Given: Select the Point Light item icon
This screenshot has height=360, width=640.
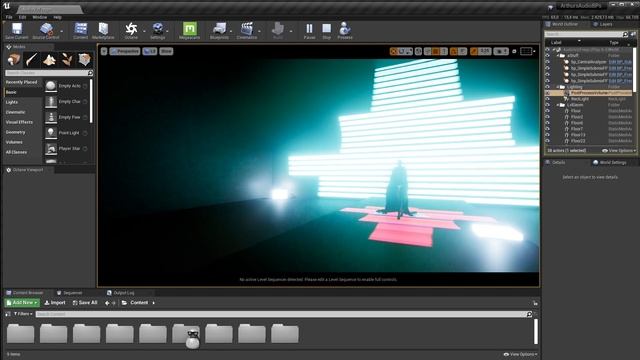Looking at the screenshot, I should (51, 133).
